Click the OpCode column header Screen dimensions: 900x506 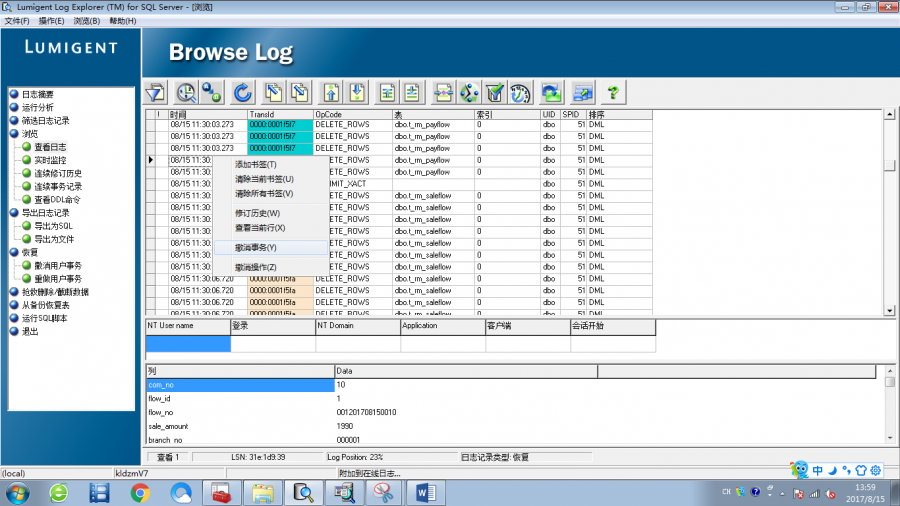pos(353,114)
